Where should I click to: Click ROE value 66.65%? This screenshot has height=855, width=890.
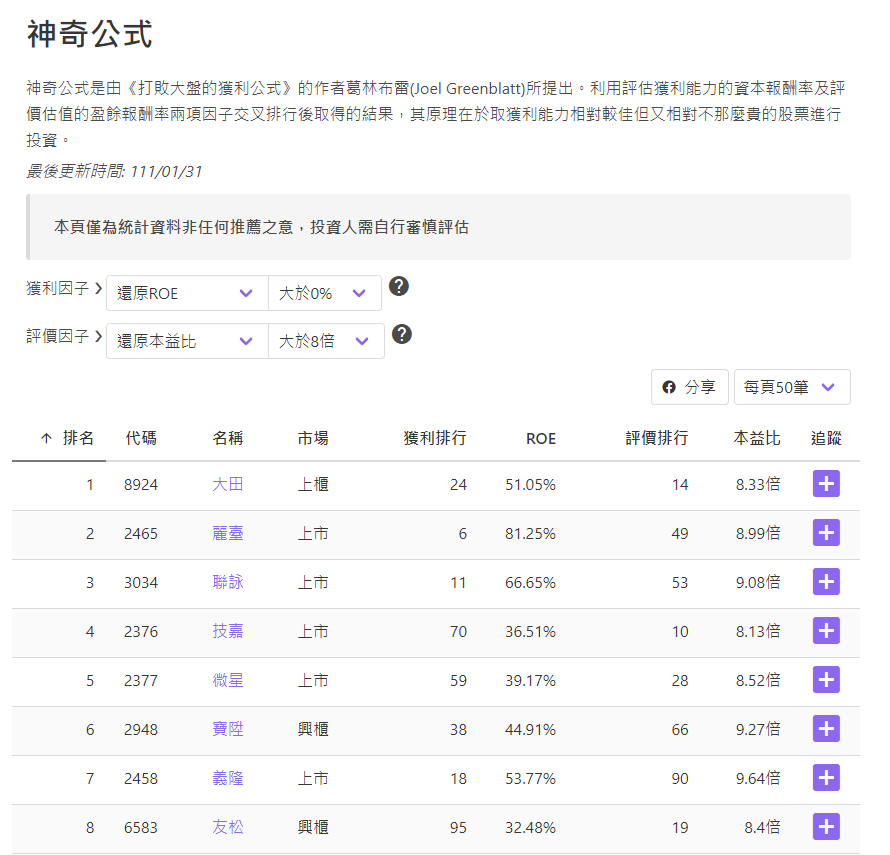pos(530,582)
